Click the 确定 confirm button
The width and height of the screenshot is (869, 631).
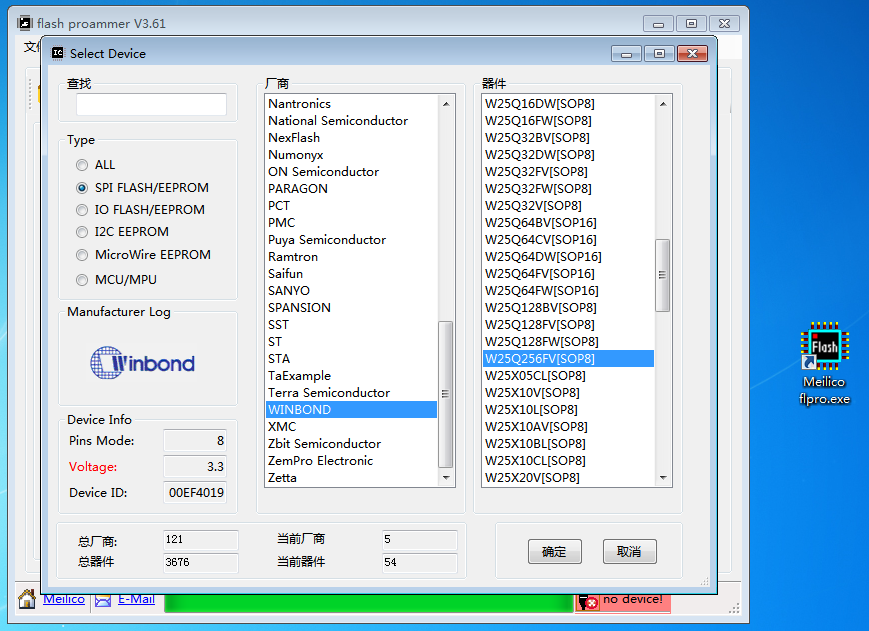pos(554,552)
